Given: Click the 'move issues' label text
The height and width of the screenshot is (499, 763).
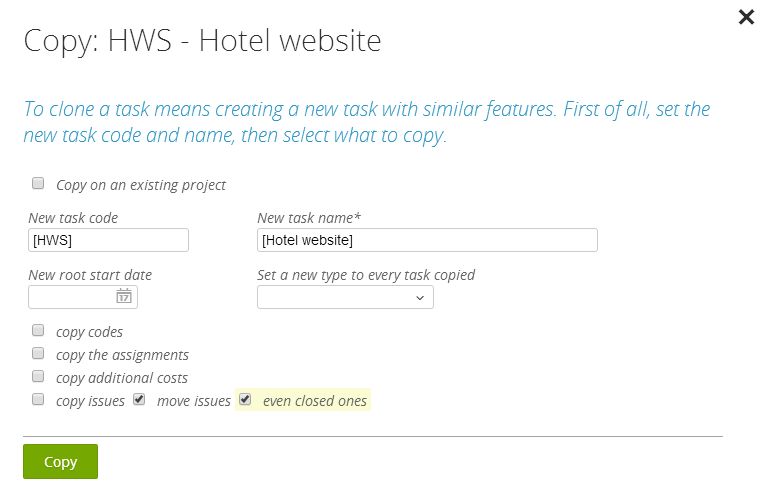Looking at the screenshot, I should click(194, 401).
